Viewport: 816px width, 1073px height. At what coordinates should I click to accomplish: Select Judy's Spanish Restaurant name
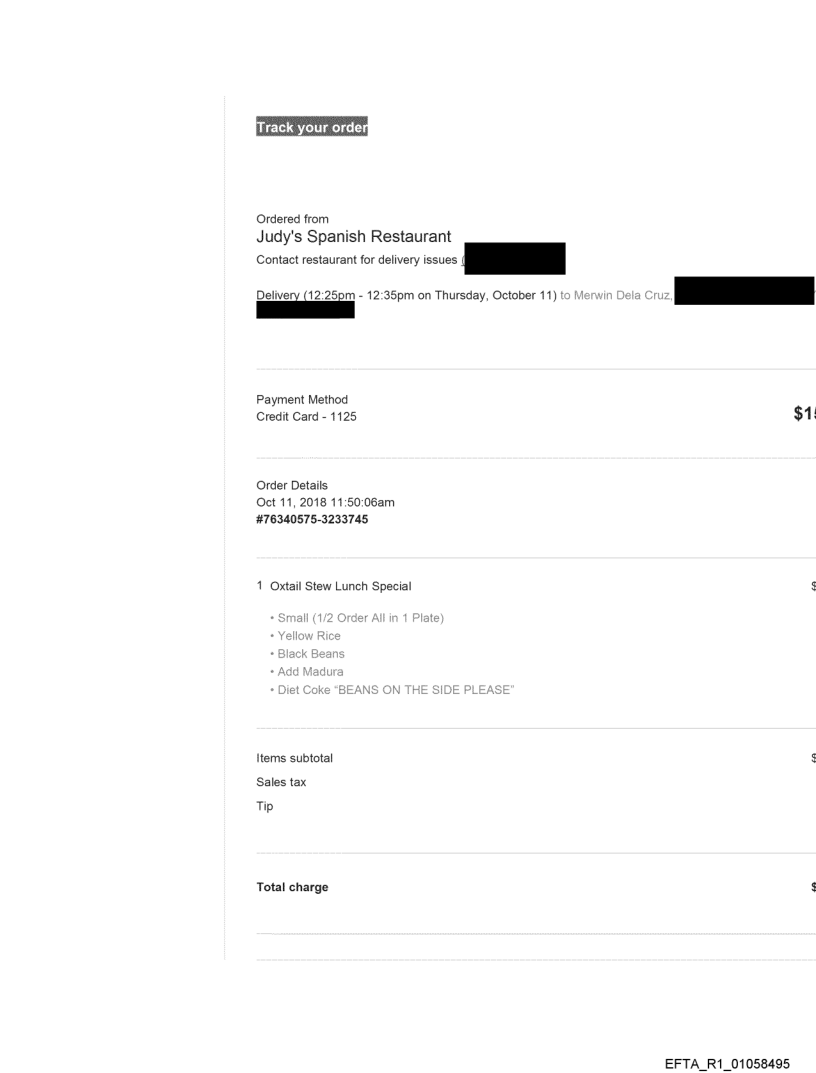tap(354, 237)
